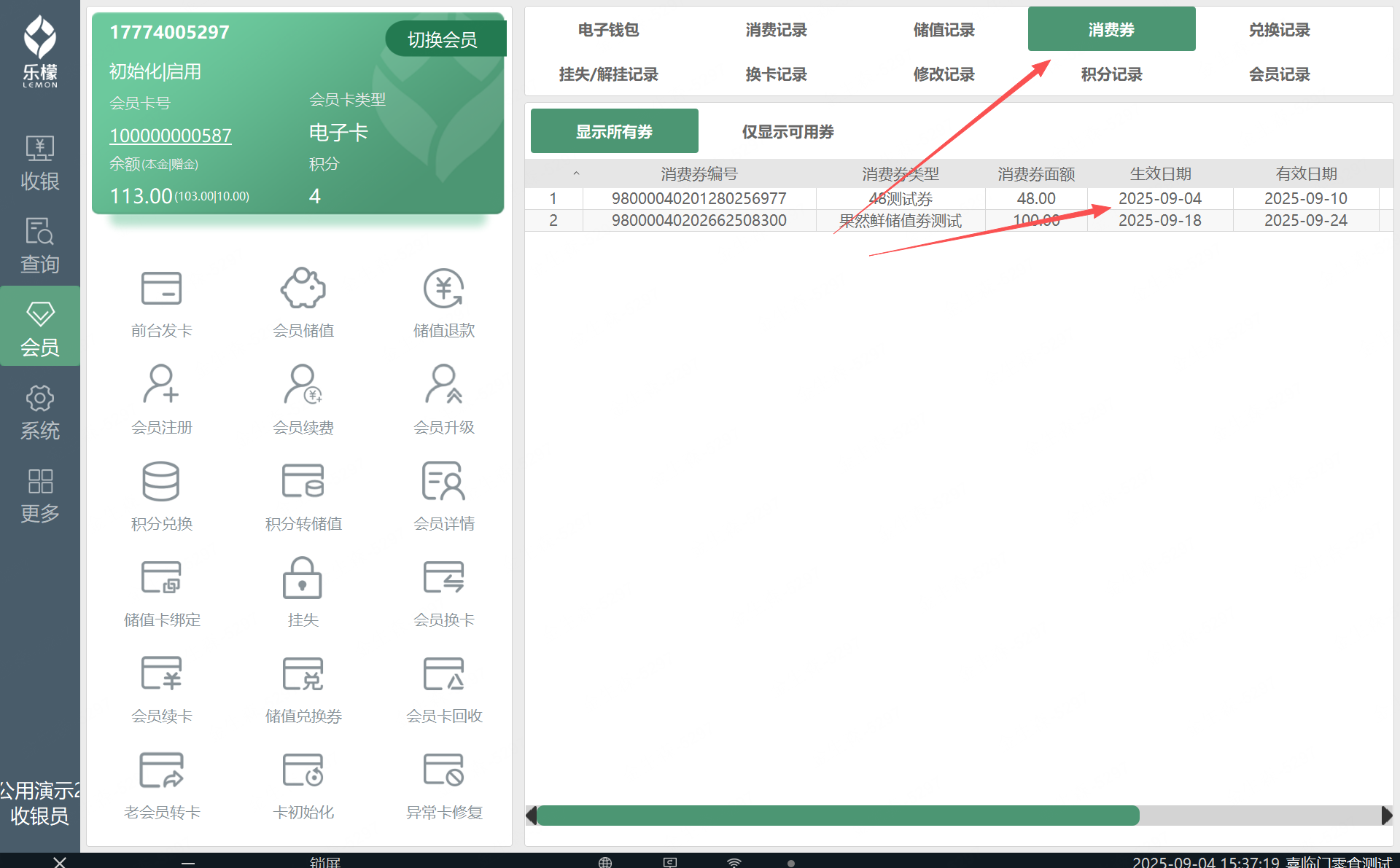Open 收银 in left sidebar
The width and height of the screenshot is (1400, 868).
click(39, 163)
